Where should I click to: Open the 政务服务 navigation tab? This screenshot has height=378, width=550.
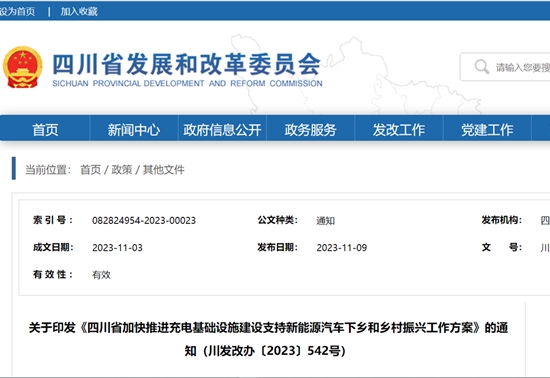point(310,130)
